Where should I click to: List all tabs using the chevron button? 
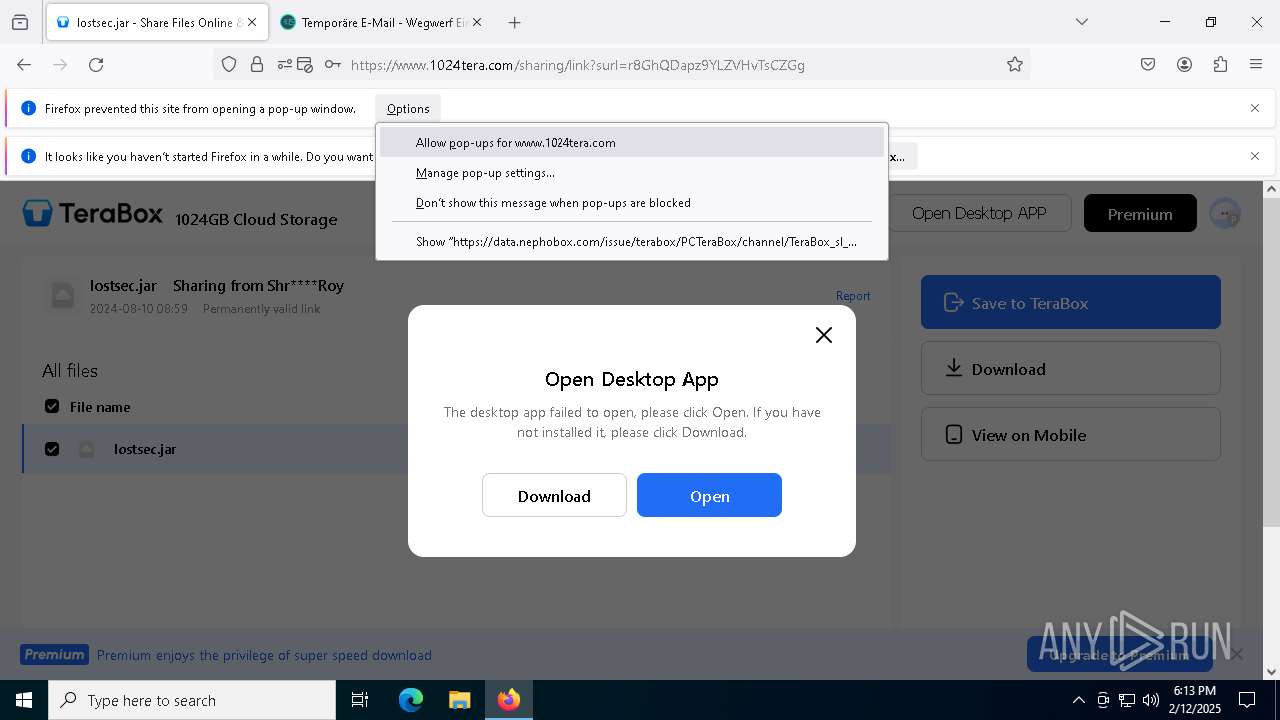tap(1081, 22)
